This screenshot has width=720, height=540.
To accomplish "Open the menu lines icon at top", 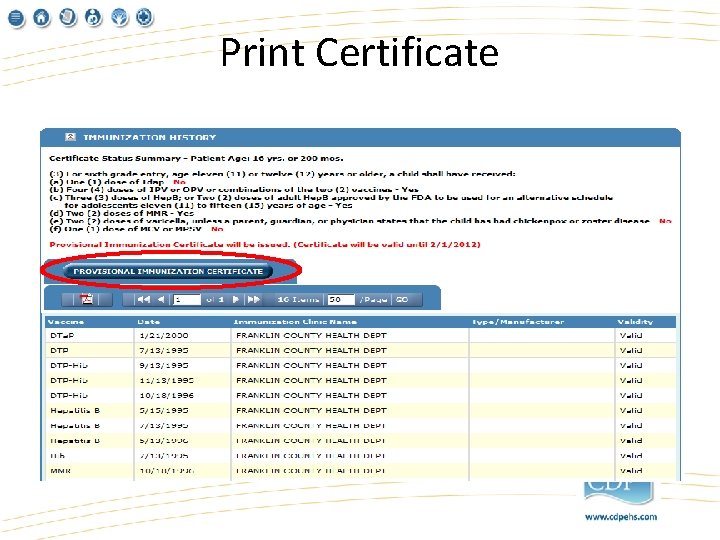I will pos(16,18).
